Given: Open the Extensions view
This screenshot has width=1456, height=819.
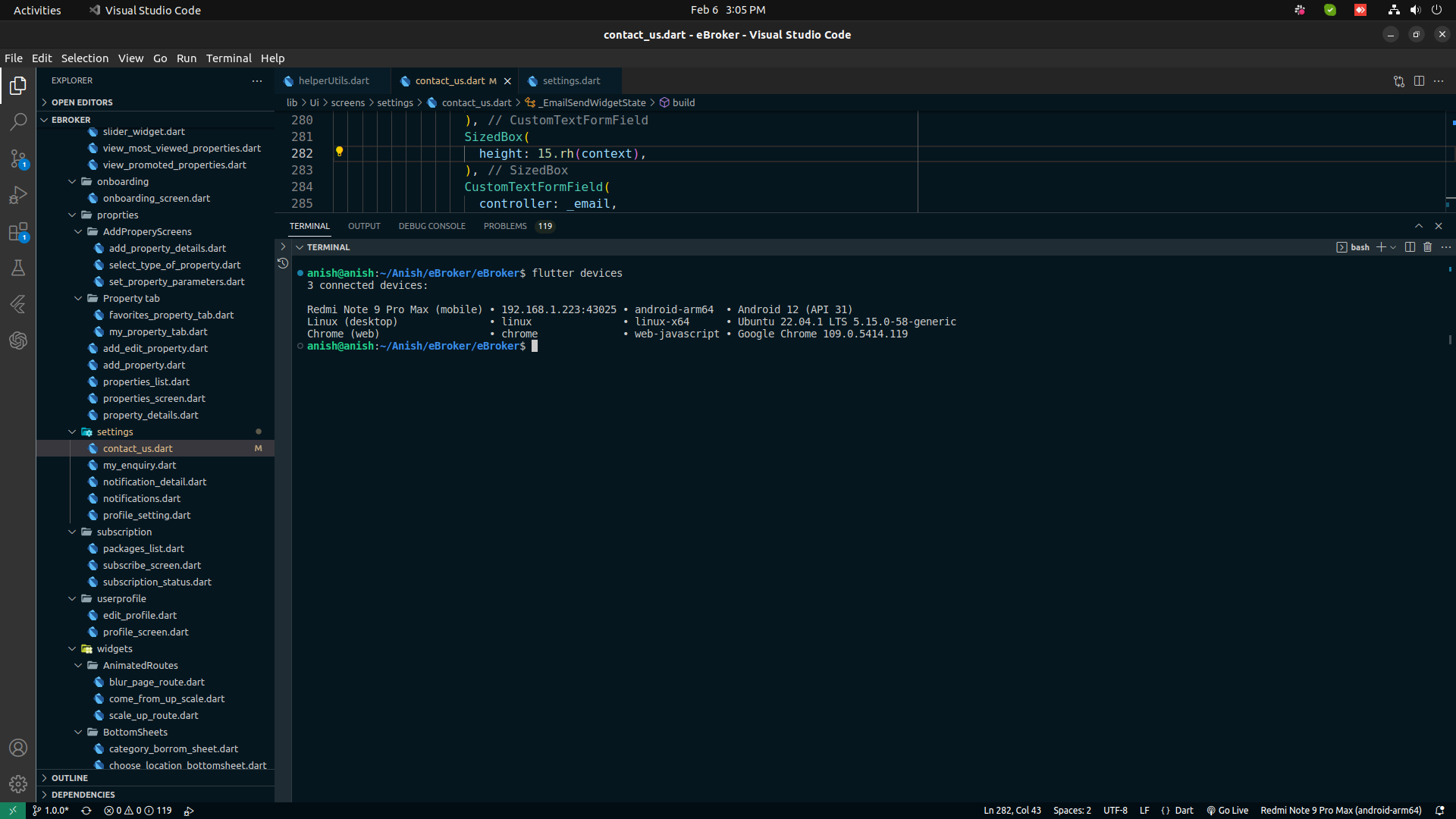Looking at the screenshot, I should click(x=18, y=231).
